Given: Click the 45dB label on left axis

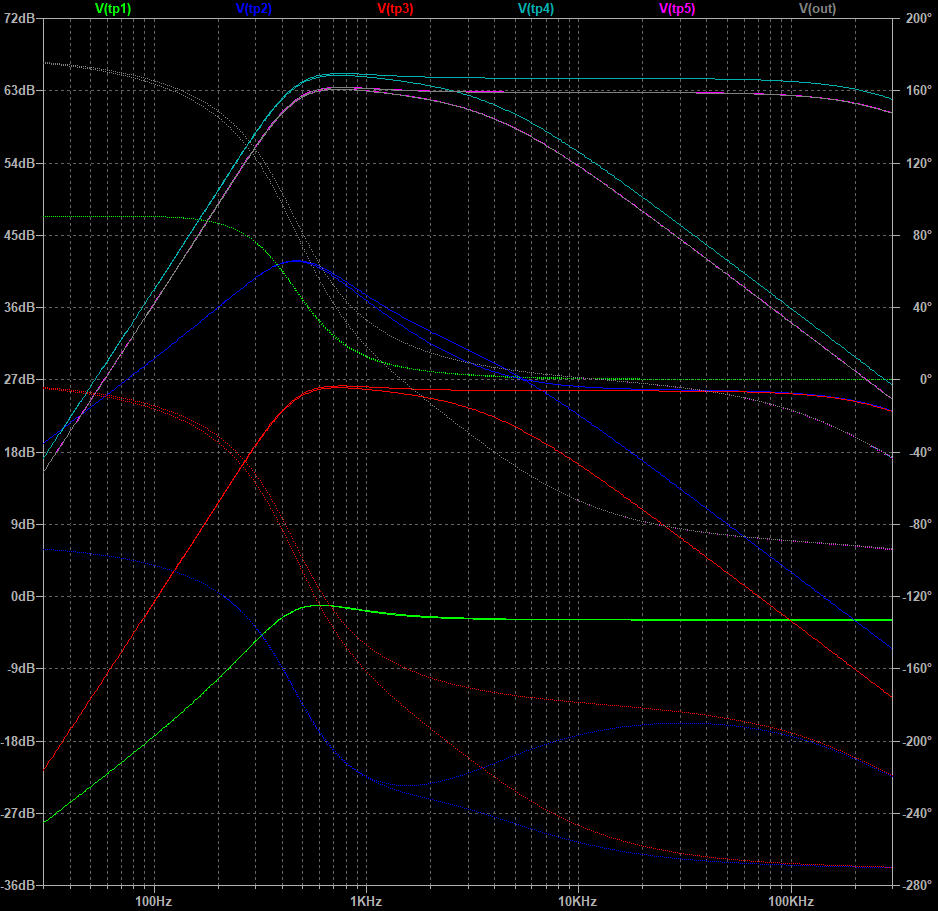Looking at the screenshot, I should [20, 236].
